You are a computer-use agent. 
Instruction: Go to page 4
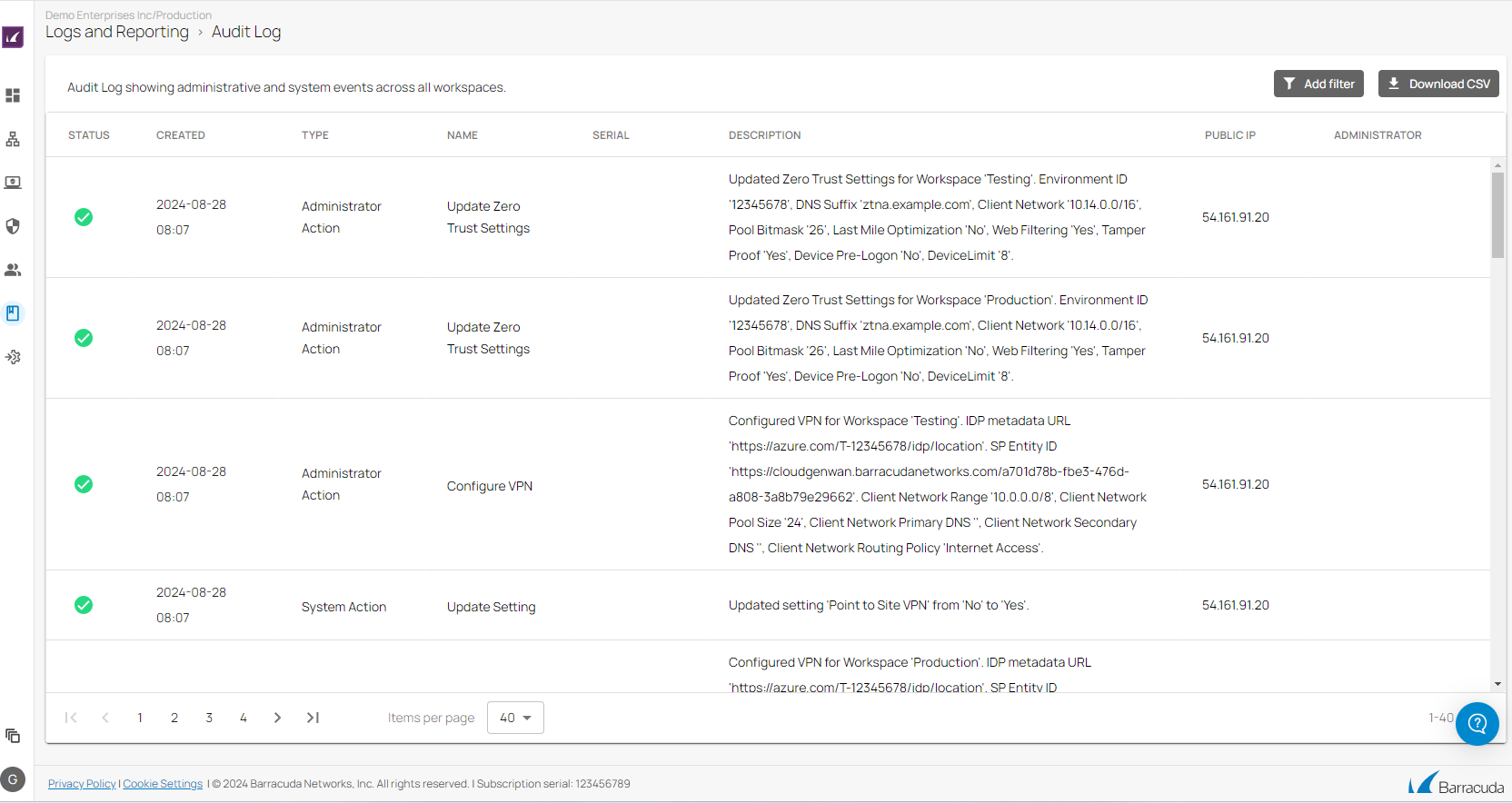point(244,718)
